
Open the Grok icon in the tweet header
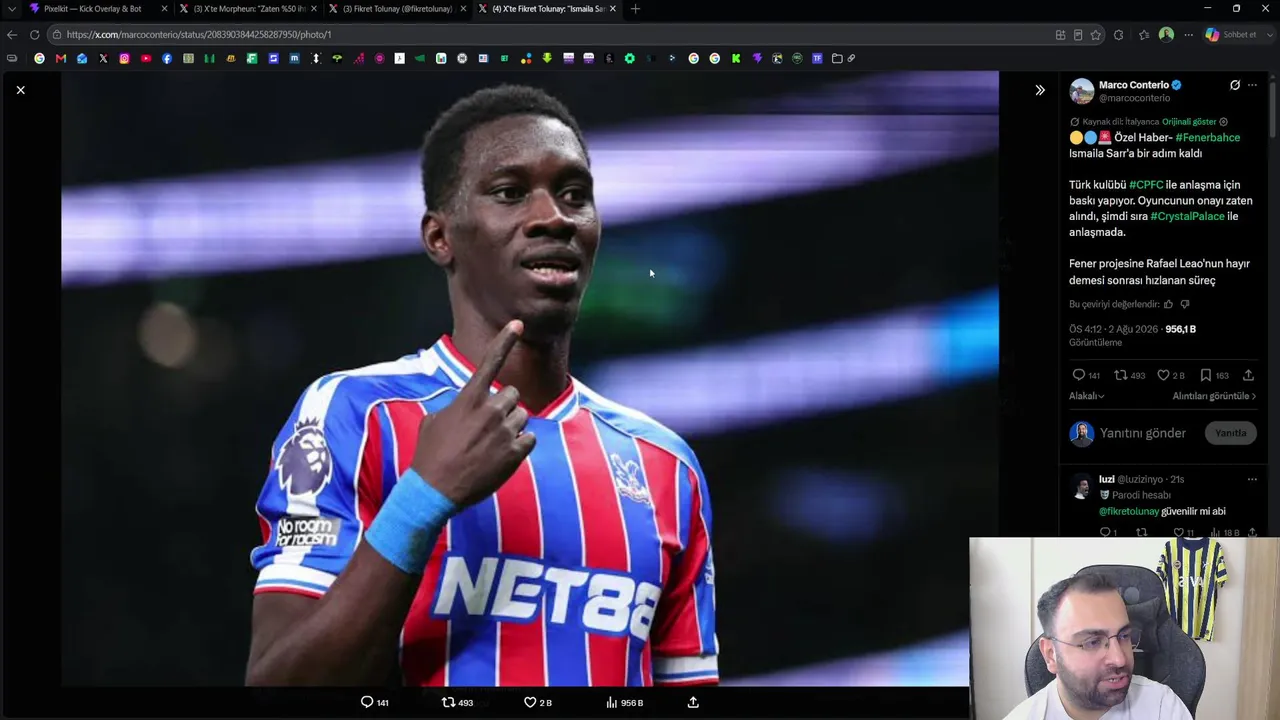pos(1235,85)
